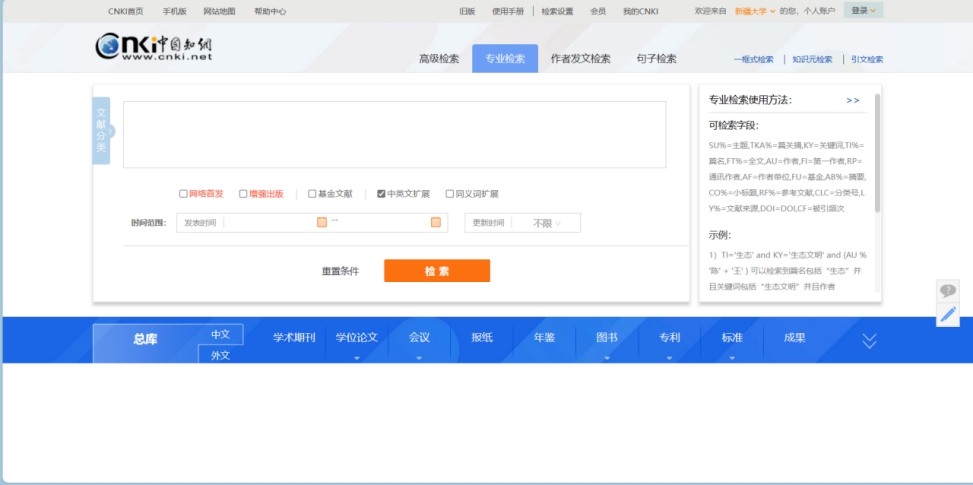973x485 pixels.
Task: Tick the 基金文献 checkbox
Action: coord(312,194)
